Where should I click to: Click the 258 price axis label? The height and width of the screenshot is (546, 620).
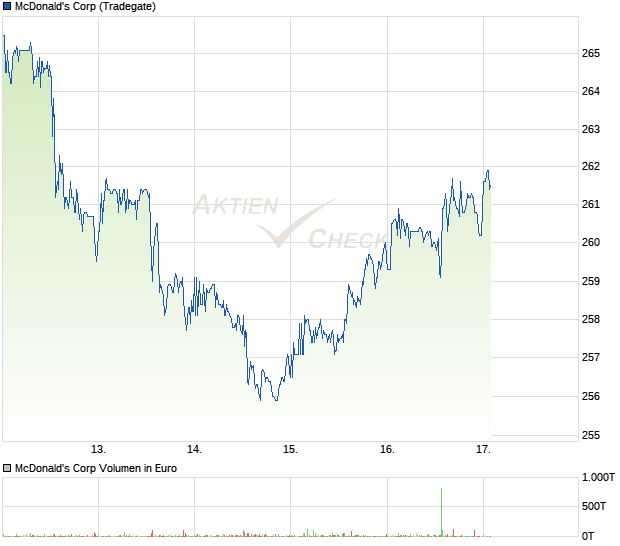coord(591,319)
